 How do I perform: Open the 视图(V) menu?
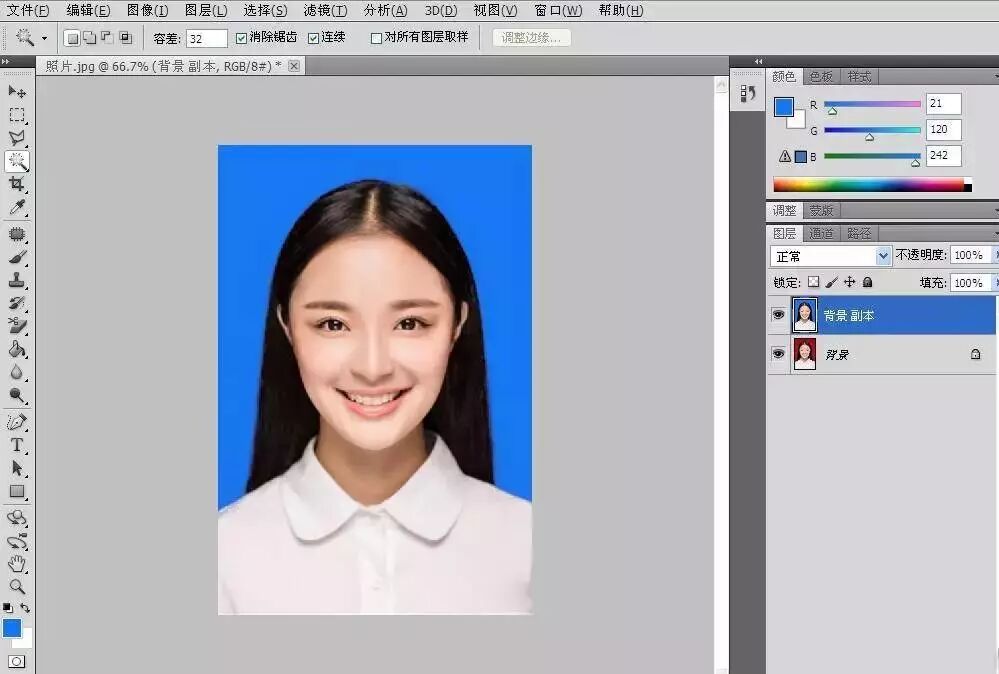[x=496, y=10]
